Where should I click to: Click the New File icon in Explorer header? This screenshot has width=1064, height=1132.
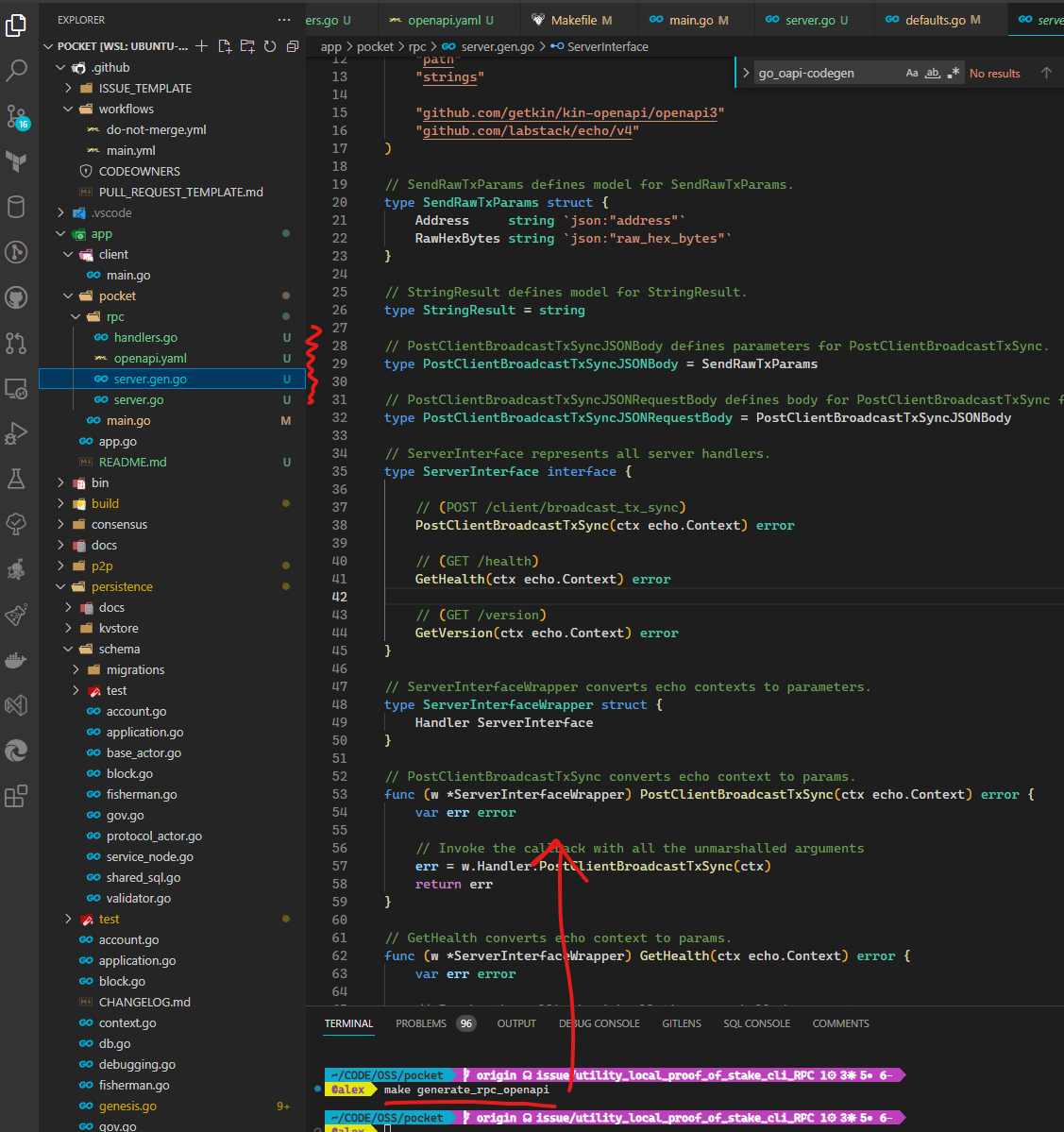226,46
